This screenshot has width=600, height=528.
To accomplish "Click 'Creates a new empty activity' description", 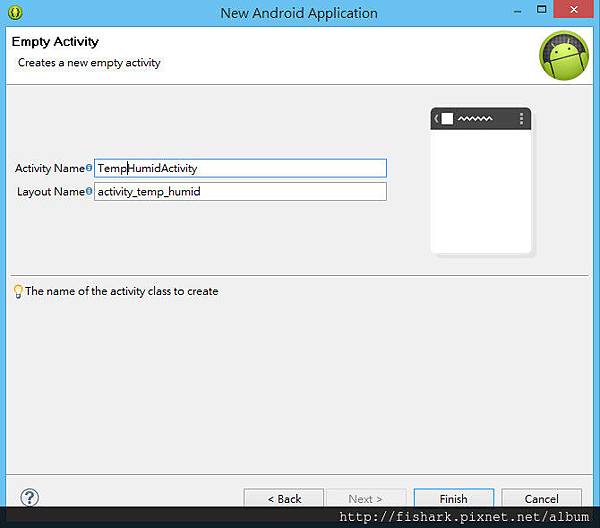I will (x=89, y=63).
